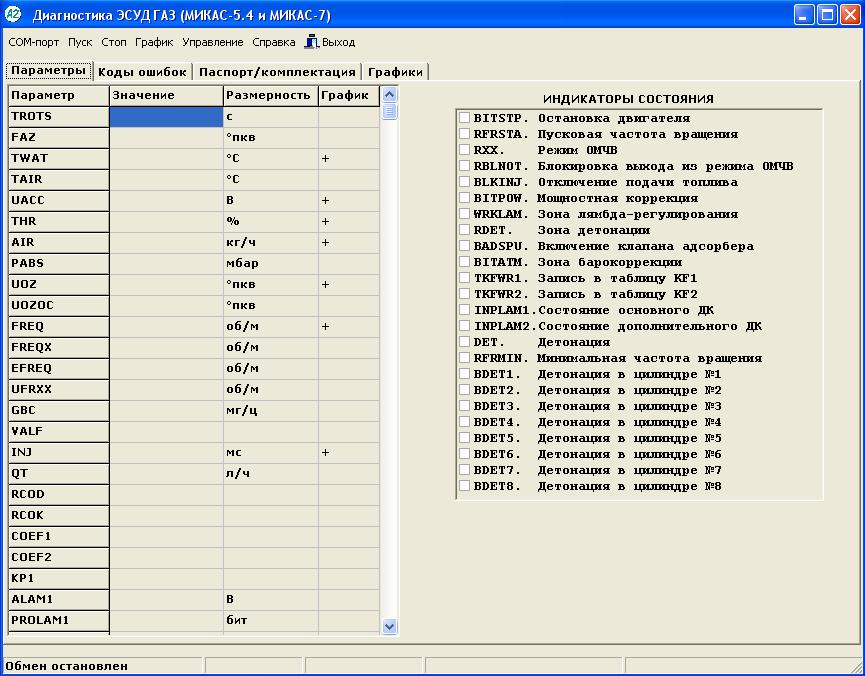
Task: Check the RXX idle mode indicator
Action: (x=464, y=150)
